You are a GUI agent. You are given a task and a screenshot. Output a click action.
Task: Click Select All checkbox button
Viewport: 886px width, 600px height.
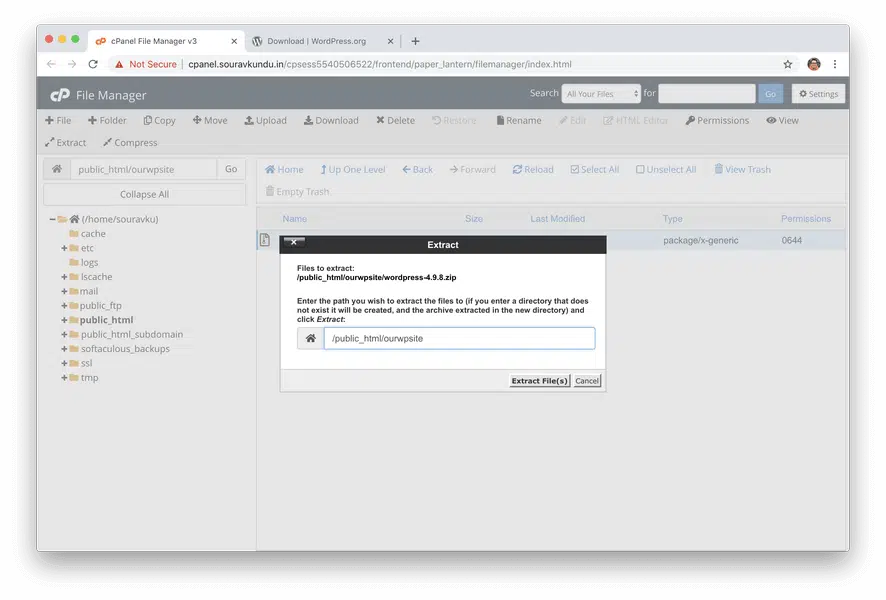pos(575,170)
